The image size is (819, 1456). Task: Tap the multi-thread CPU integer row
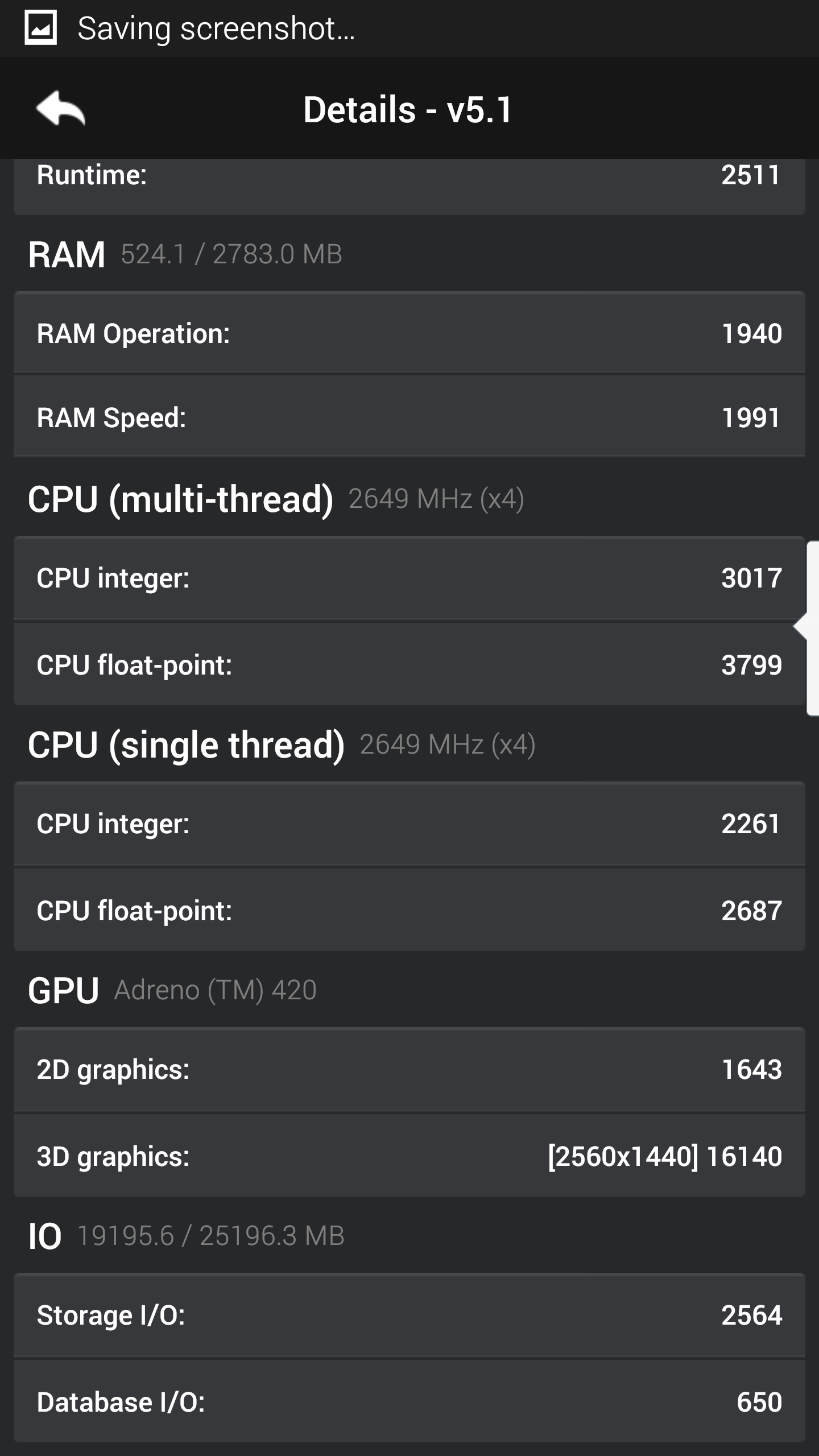pyautogui.click(x=409, y=578)
